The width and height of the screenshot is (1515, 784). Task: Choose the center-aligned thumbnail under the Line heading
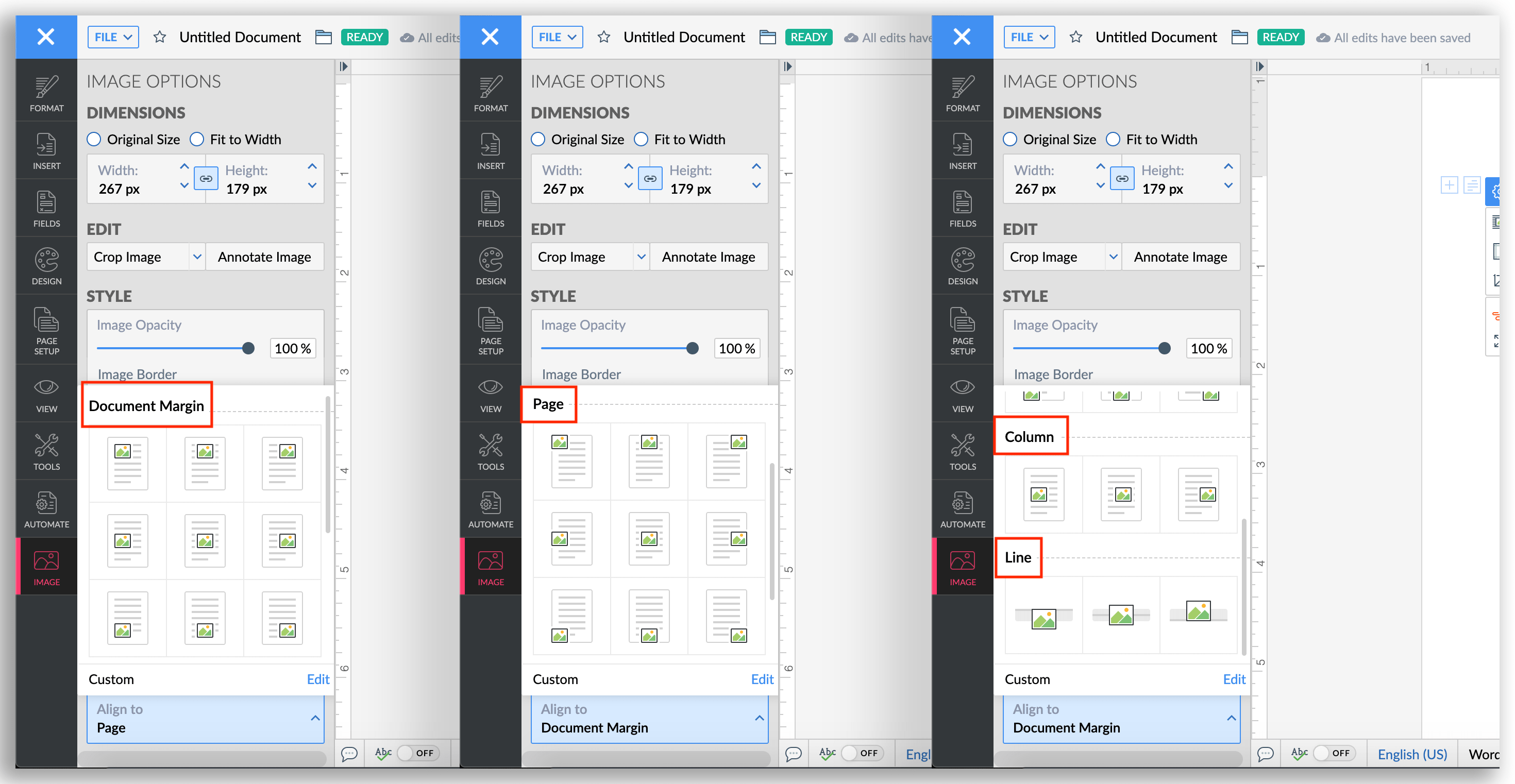[x=1120, y=615]
